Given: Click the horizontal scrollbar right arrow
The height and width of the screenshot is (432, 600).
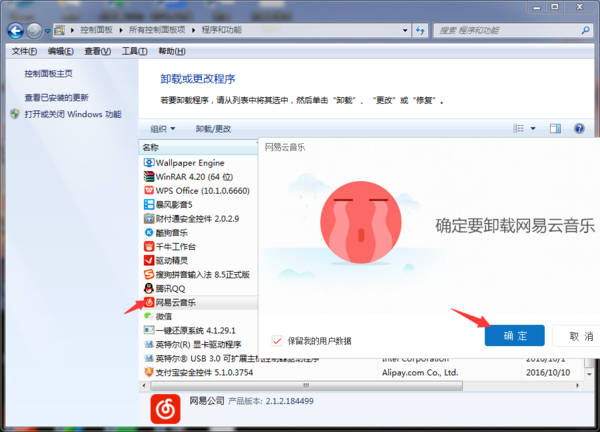Looking at the screenshot, I should click(x=577, y=385).
